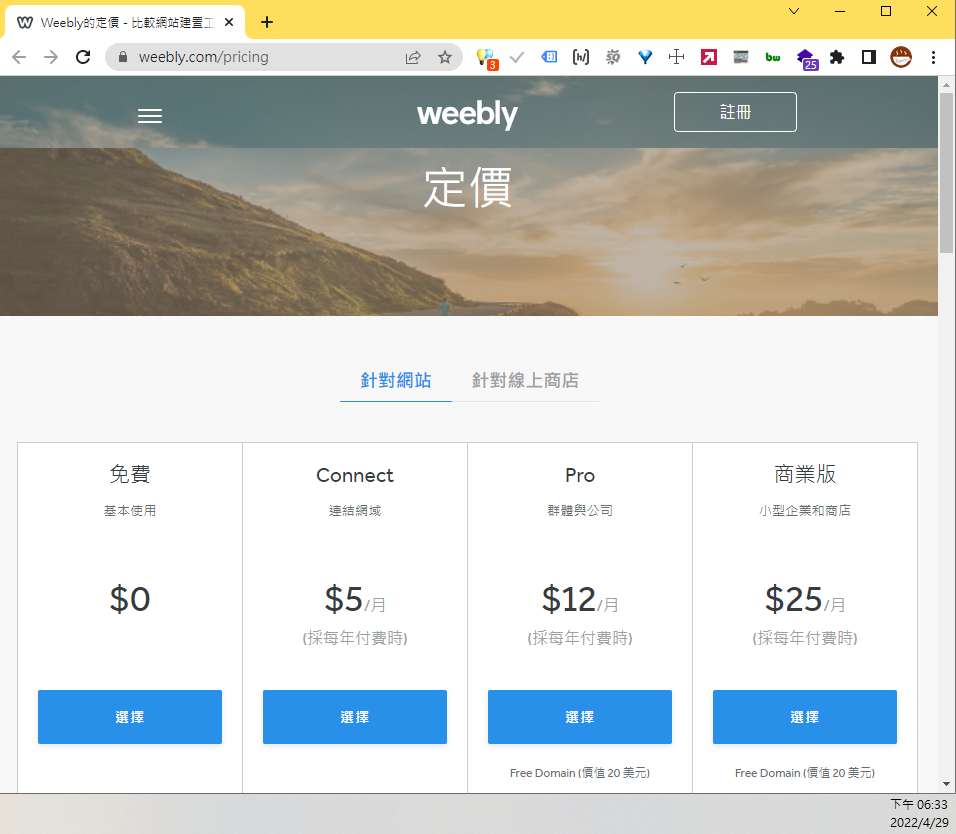Click the 免費 plan title
This screenshot has height=834, width=956.
[130, 474]
